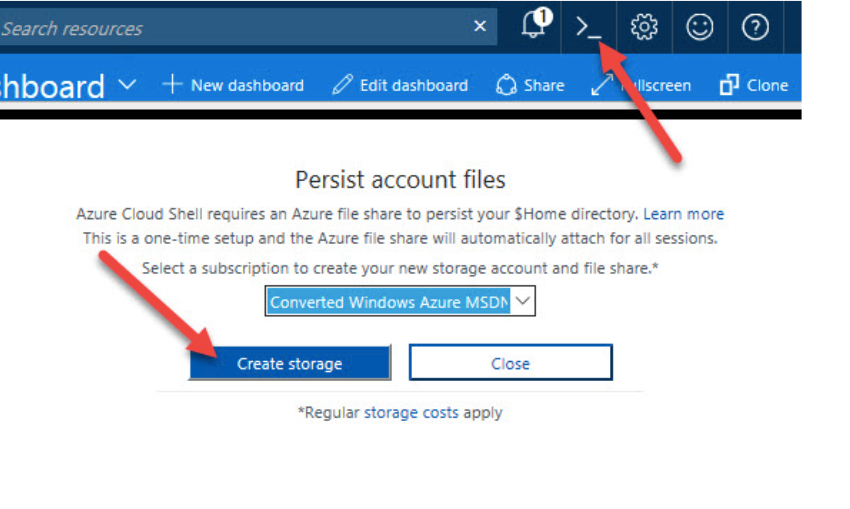The image size is (850, 509).
Task: Clone the dashboard
Action: point(754,85)
